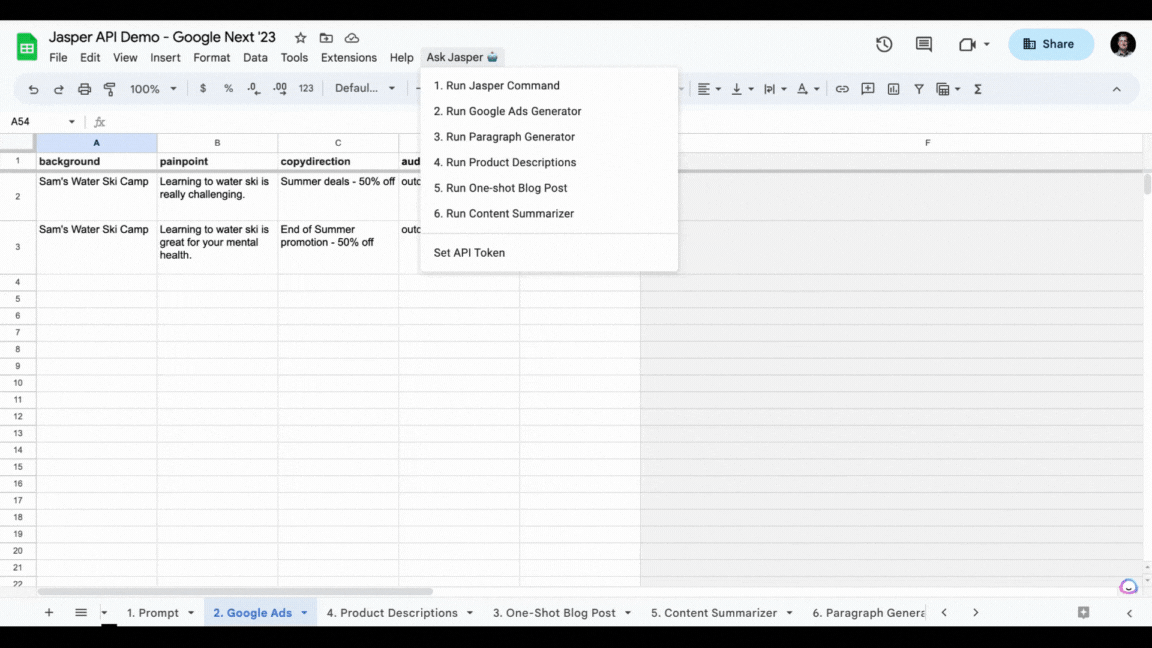This screenshot has width=1152, height=648.
Task: Choose Run Content Summarizer
Action: click(x=549, y=214)
